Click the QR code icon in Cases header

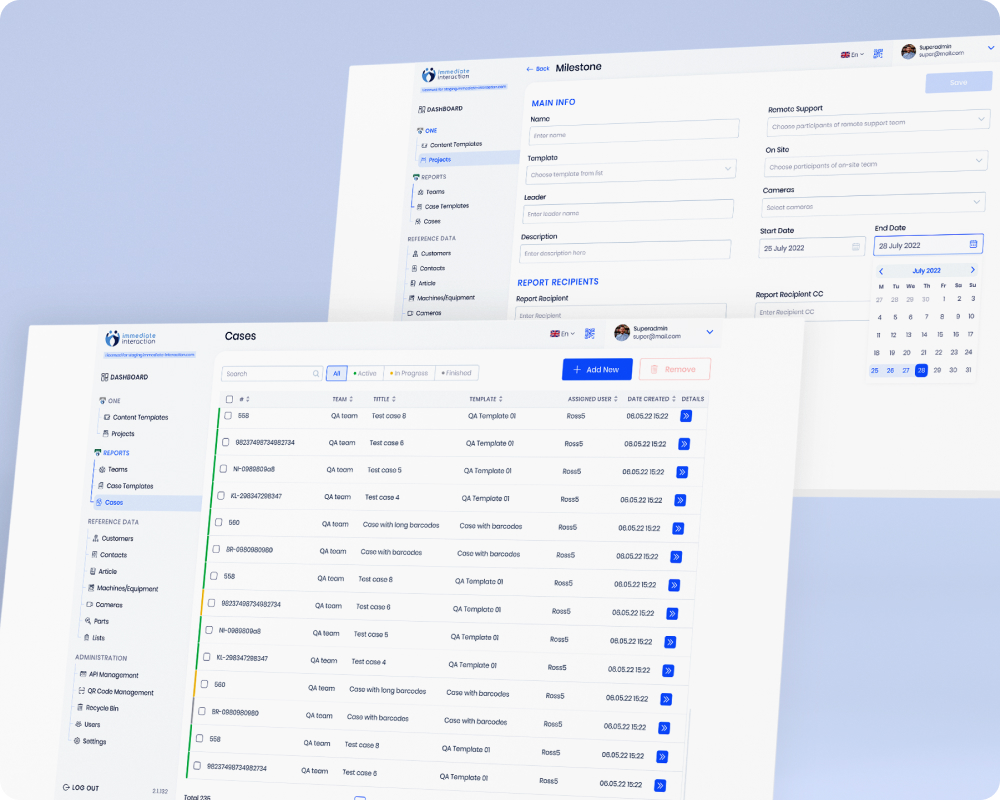coord(590,334)
